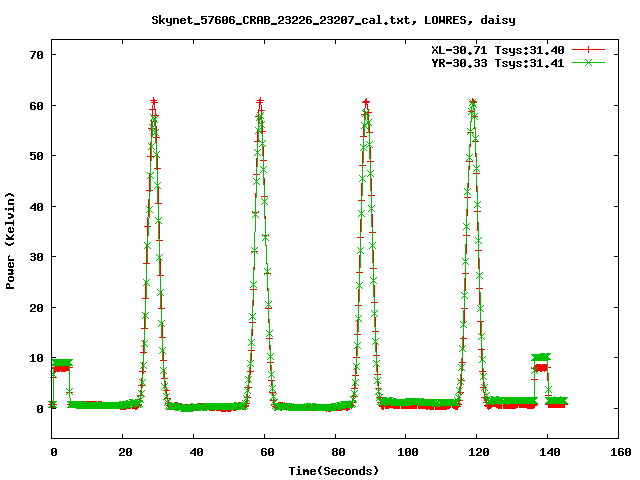
Task: Click the calibration step near 138 seconds
Action: pyautogui.click(x=541, y=361)
